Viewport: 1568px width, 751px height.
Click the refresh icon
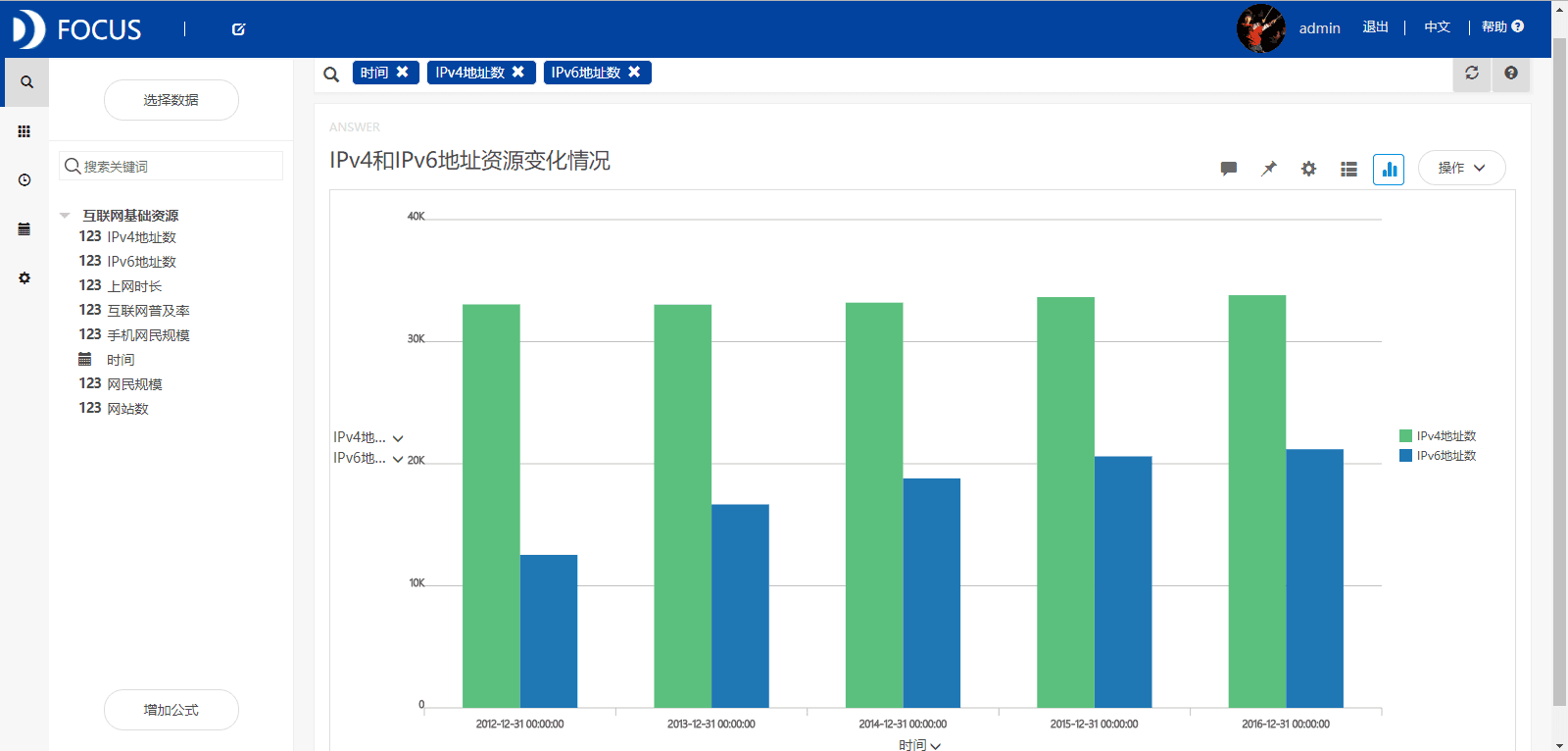click(x=1472, y=73)
